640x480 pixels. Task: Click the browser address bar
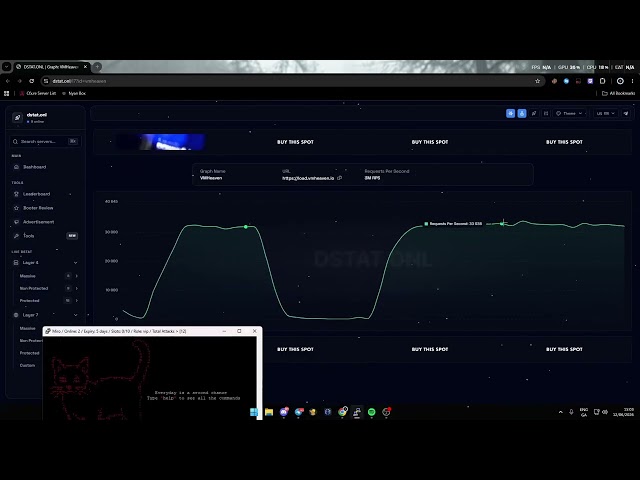286,81
